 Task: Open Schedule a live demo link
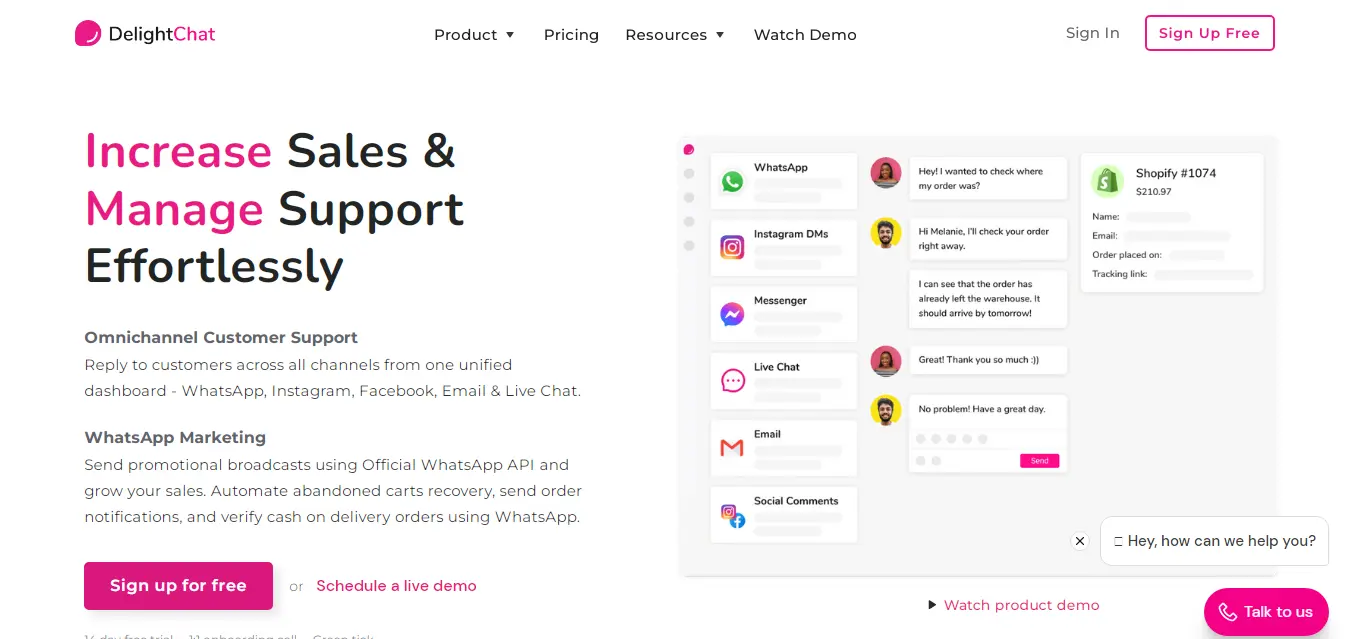(x=396, y=586)
